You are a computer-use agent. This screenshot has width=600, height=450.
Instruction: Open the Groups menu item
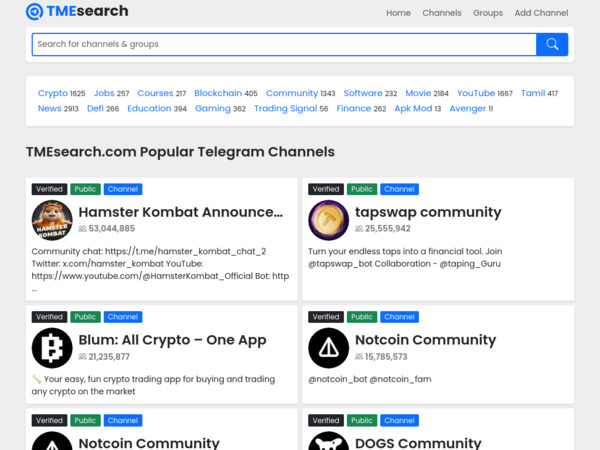[488, 13]
